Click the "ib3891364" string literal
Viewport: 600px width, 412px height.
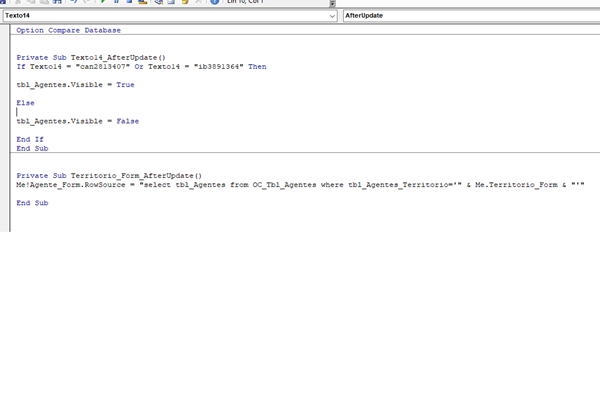(218, 67)
